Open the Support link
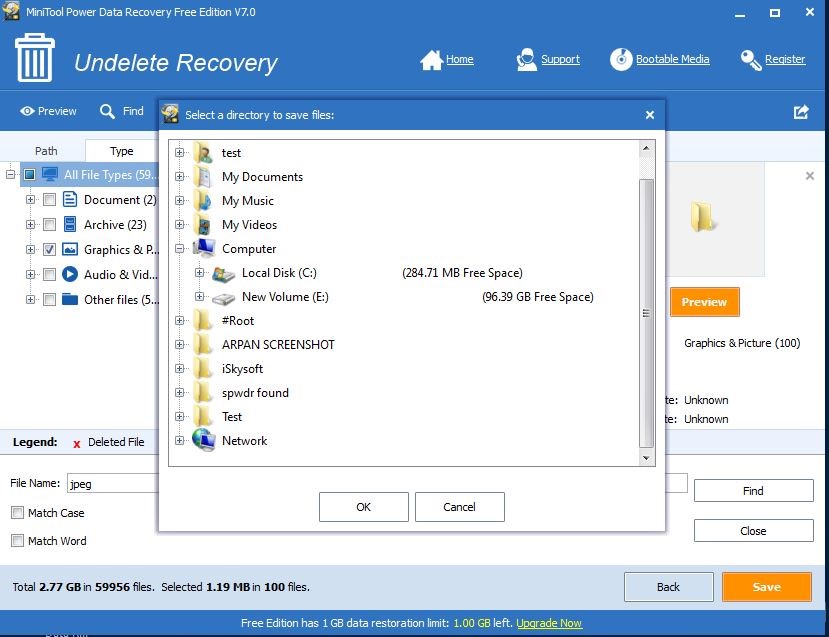 (560, 59)
